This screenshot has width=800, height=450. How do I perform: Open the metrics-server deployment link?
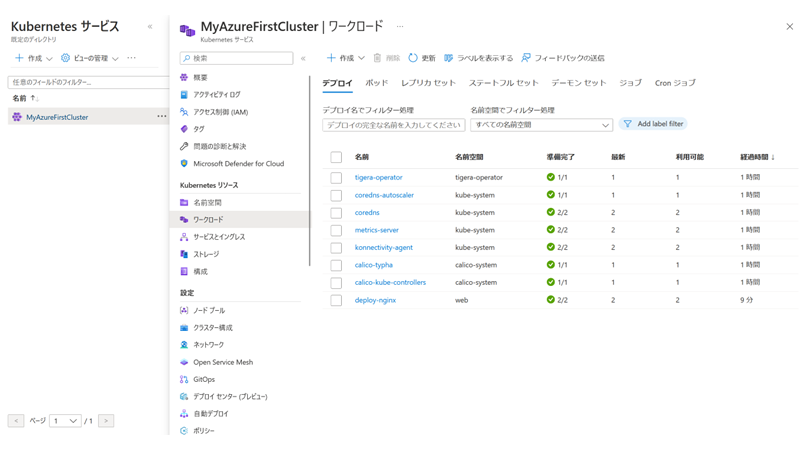coord(377,230)
